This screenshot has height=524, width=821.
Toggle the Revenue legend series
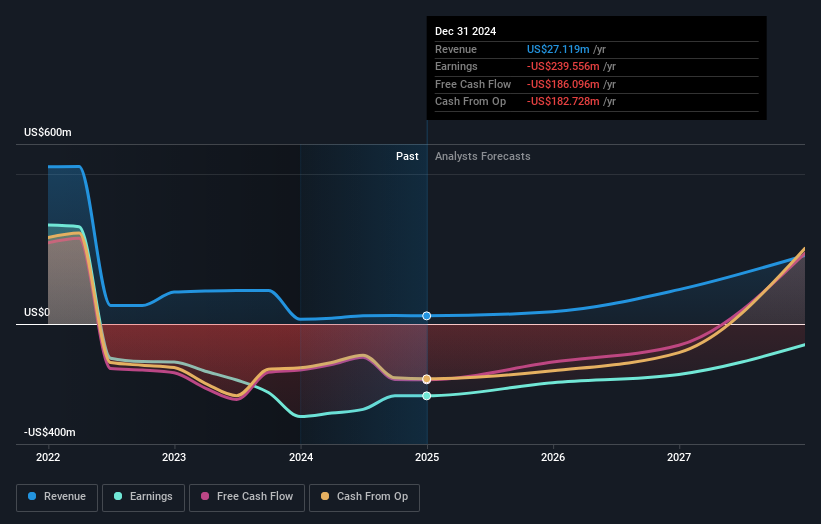(x=57, y=497)
